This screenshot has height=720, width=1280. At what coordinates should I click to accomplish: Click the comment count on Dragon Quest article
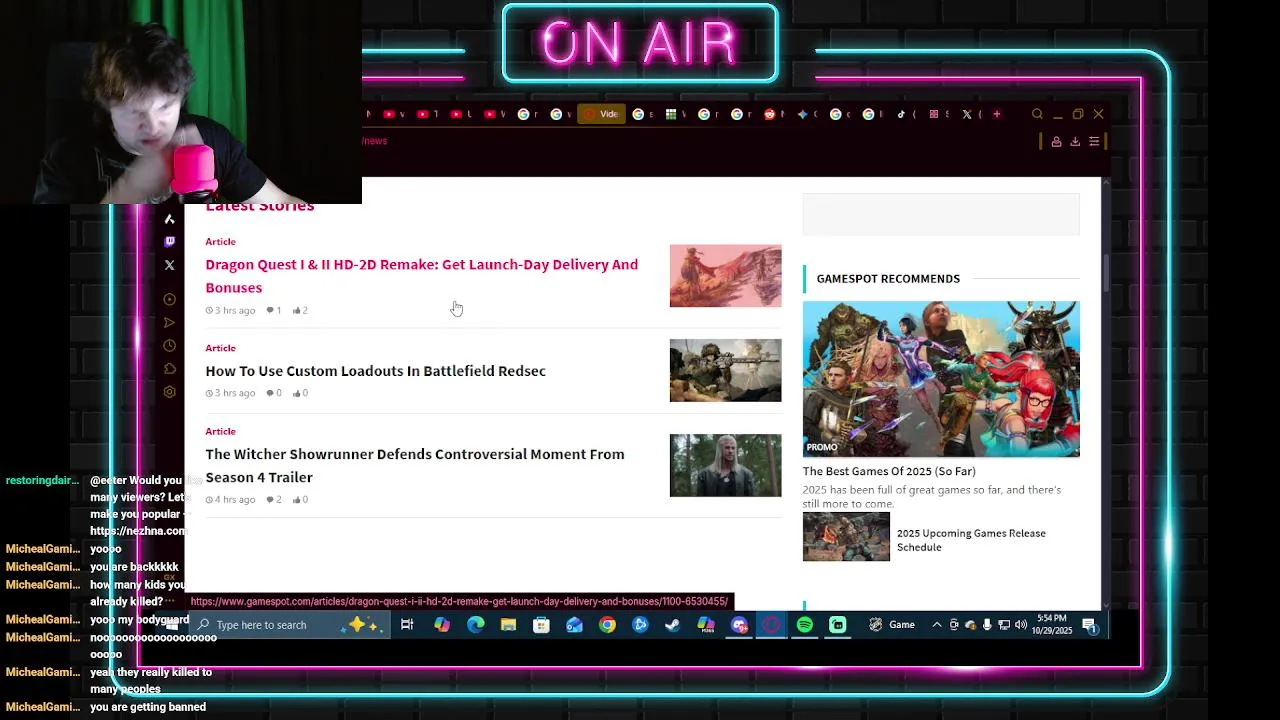pos(274,310)
